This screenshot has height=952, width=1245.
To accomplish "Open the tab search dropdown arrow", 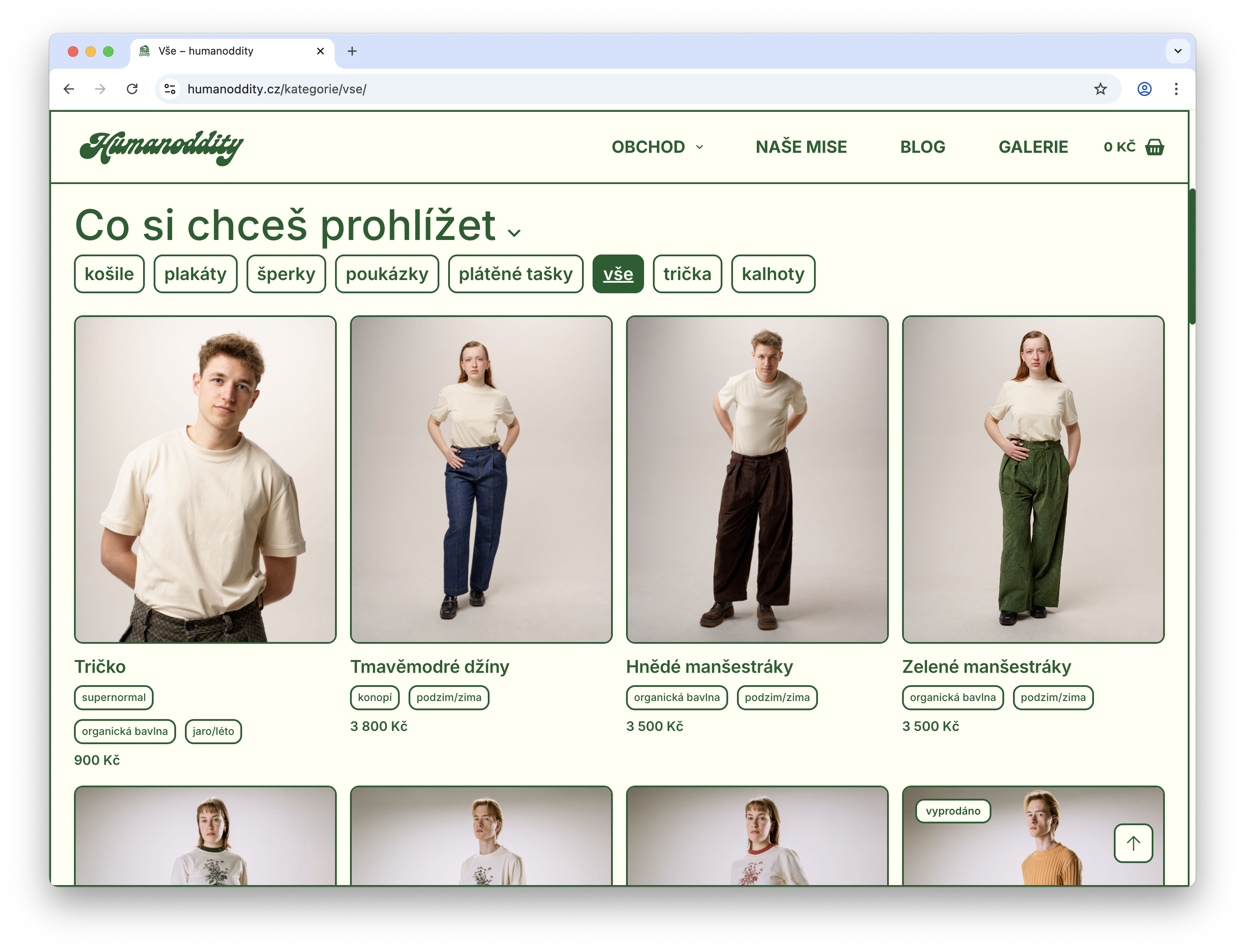I will coord(1178,51).
